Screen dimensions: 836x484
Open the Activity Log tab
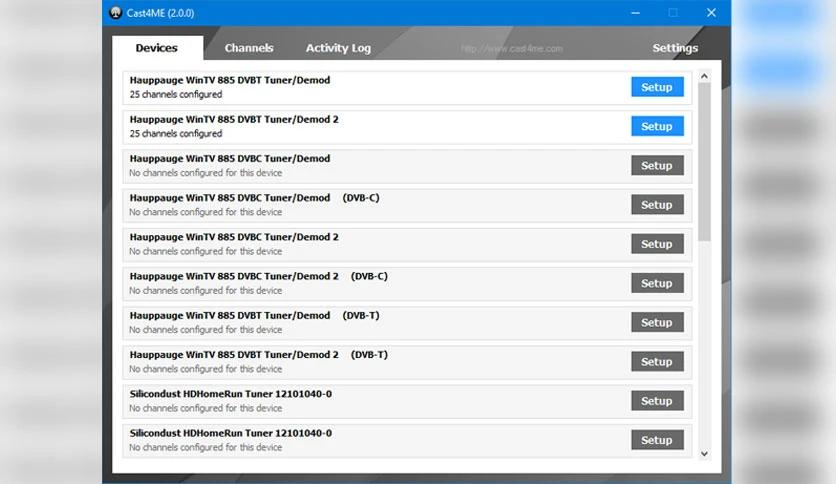point(338,48)
